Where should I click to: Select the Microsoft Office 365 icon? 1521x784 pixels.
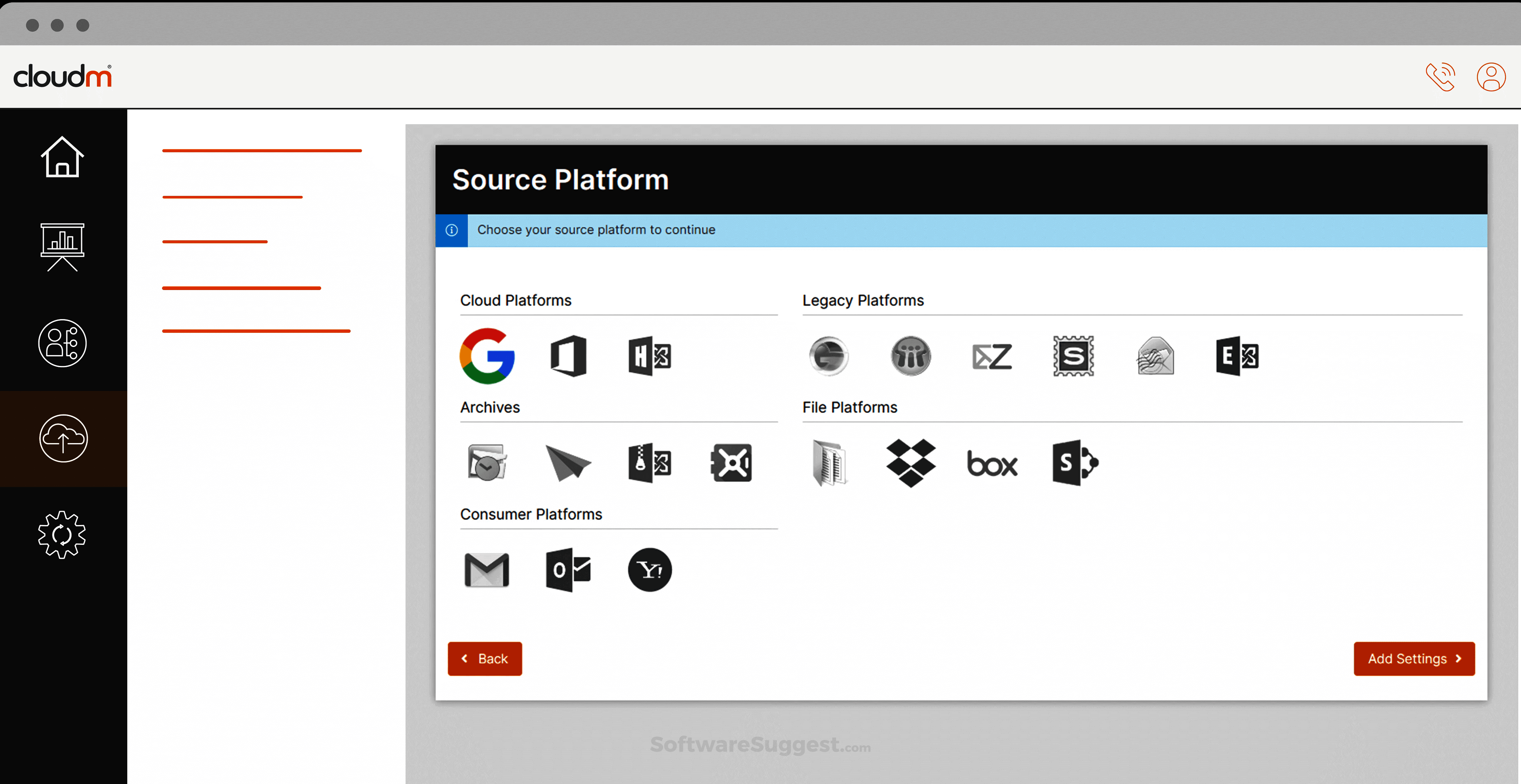click(x=568, y=356)
